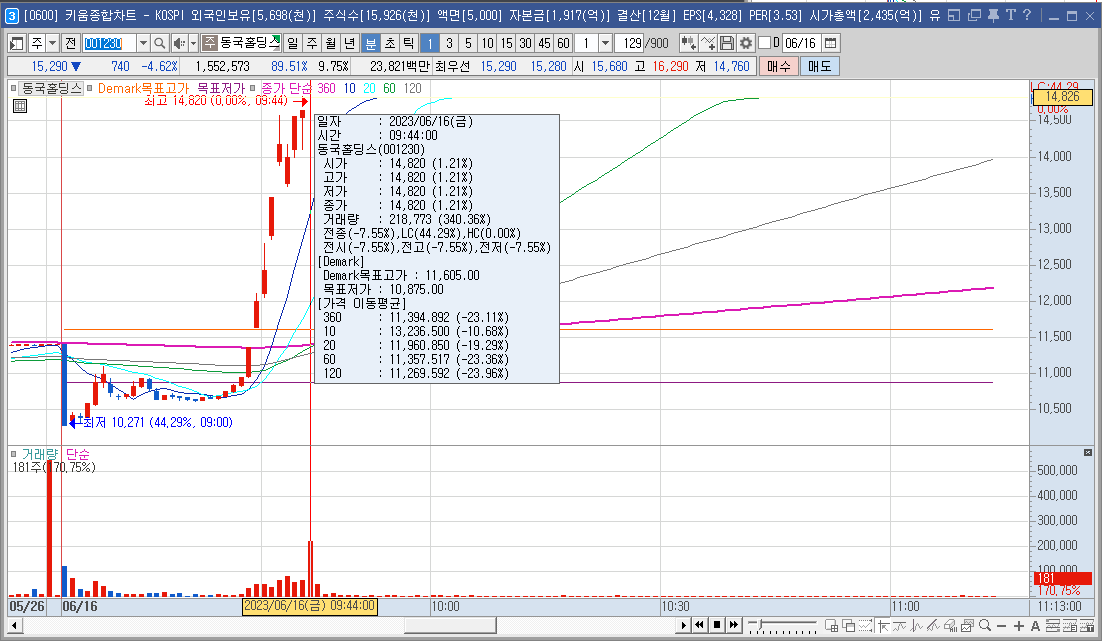Click the T font icon in title bar
The height and width of the screenshot is (641, 1102).
tap(1010, 15)
